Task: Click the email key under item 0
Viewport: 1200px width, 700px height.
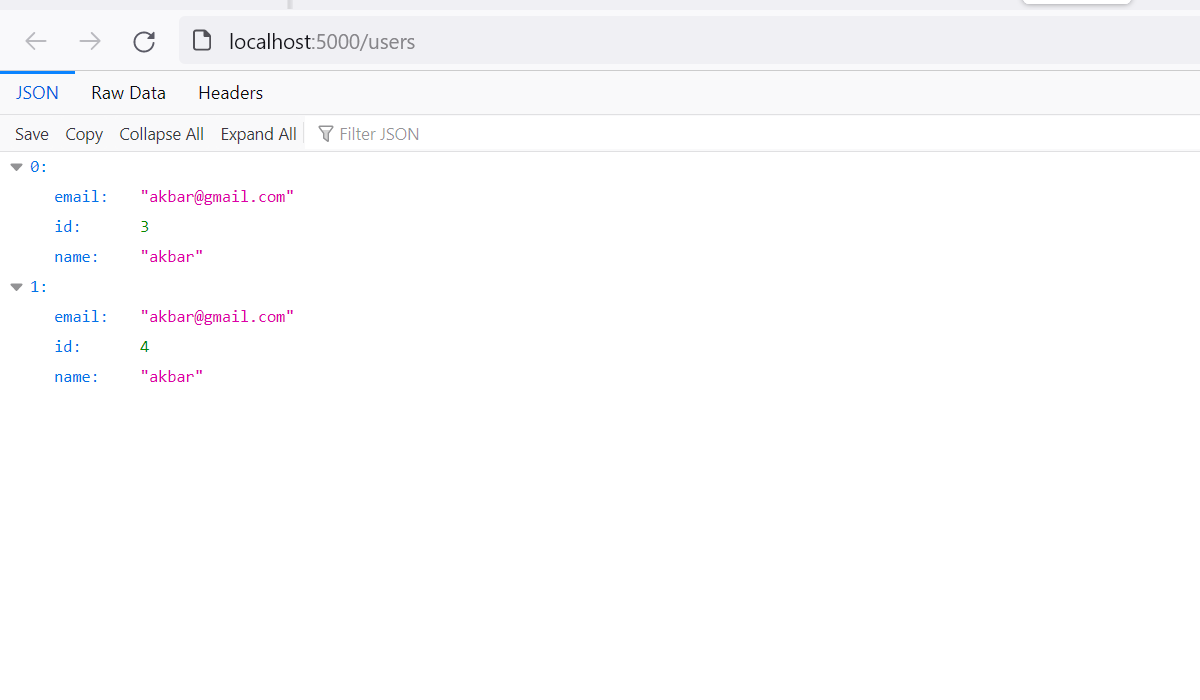Action: 81,197
